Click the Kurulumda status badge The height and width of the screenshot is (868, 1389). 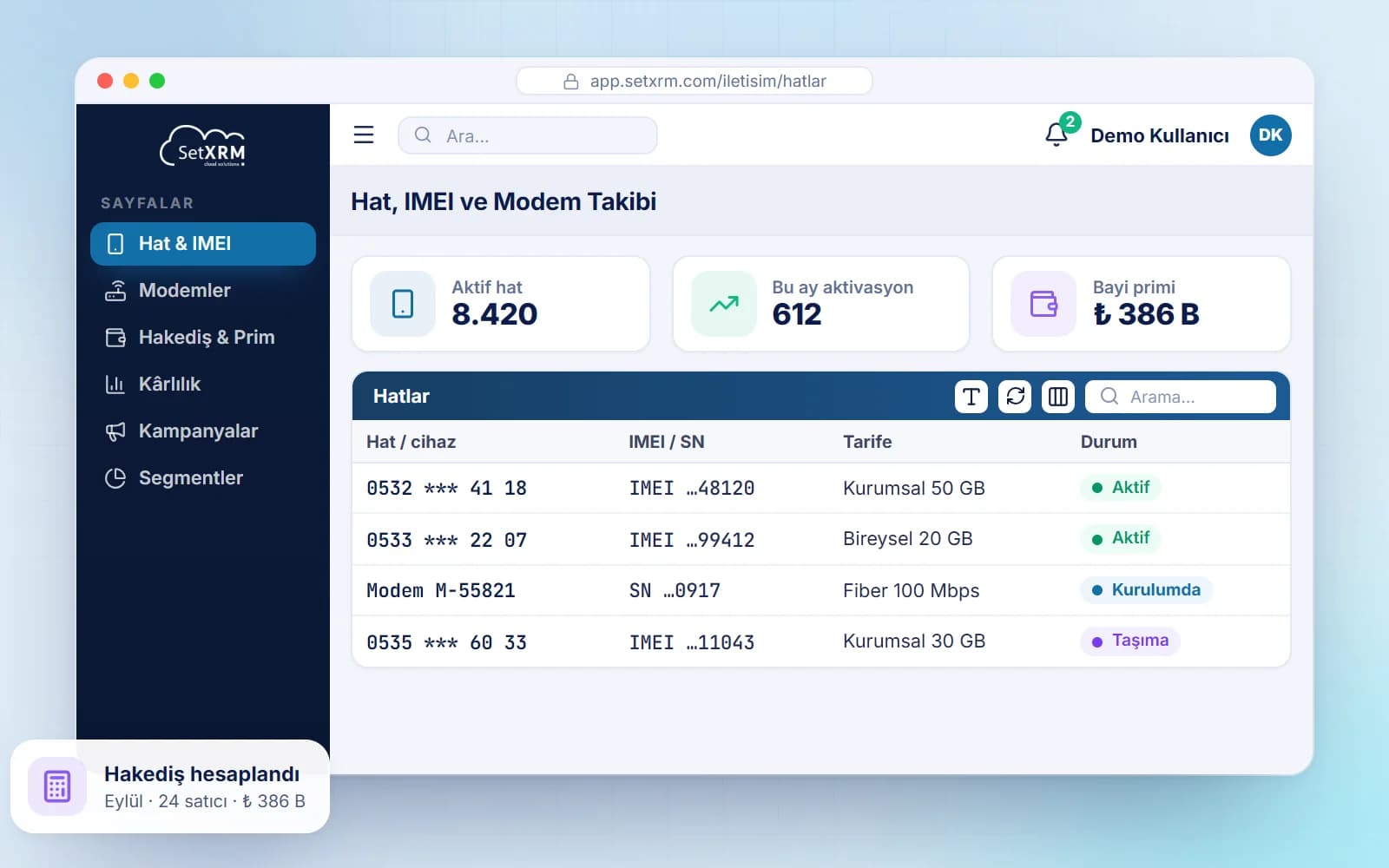click(x=1146, y=590)
